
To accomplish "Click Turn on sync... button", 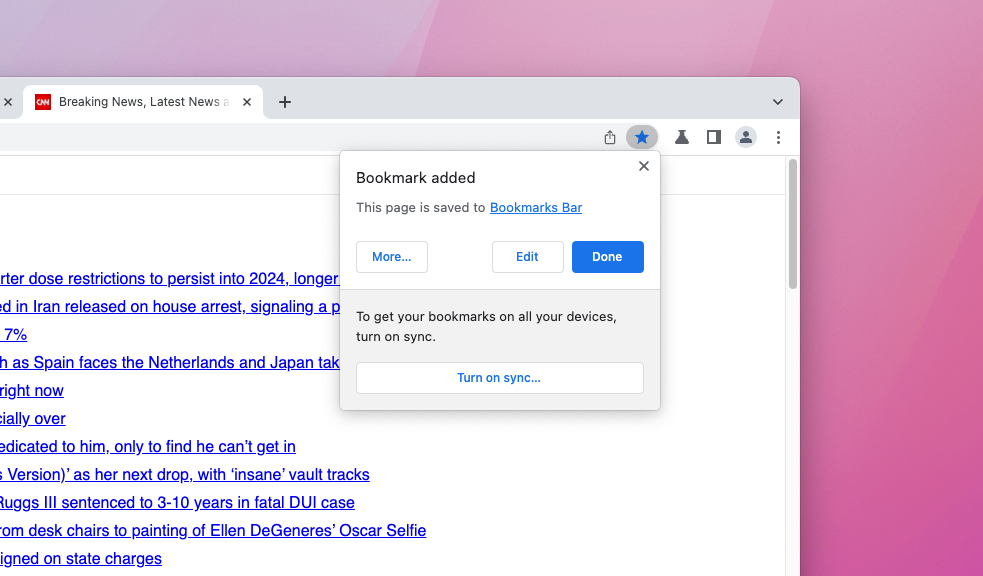I will [500, 378].
